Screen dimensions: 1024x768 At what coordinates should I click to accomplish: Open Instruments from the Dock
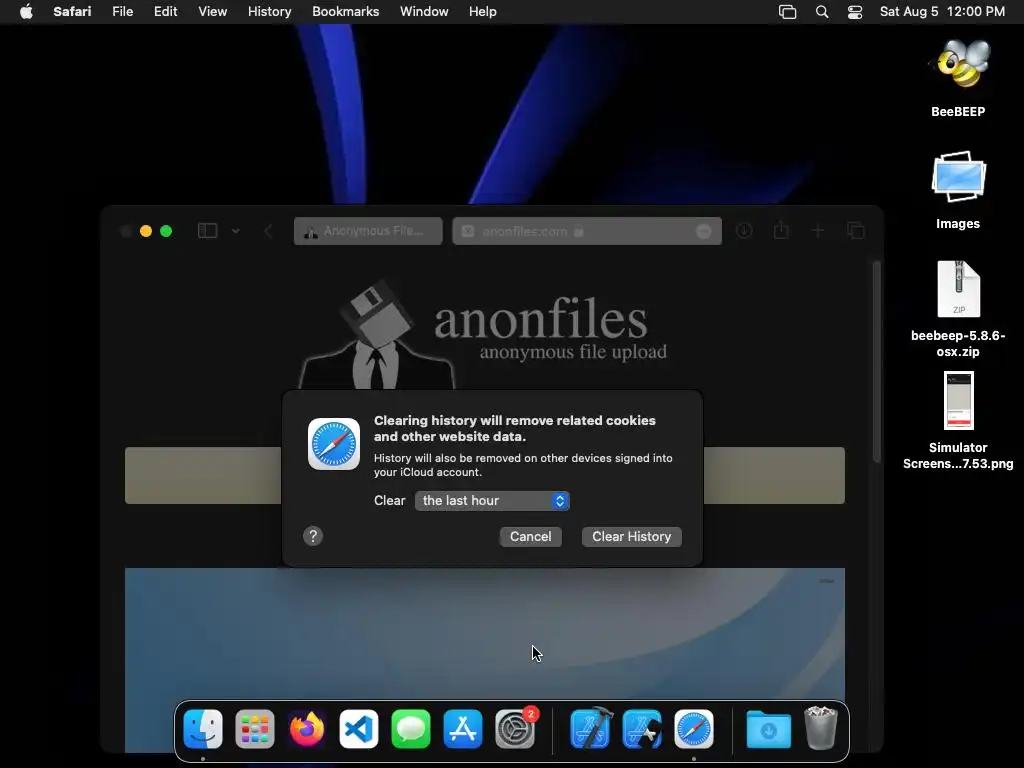642,729
